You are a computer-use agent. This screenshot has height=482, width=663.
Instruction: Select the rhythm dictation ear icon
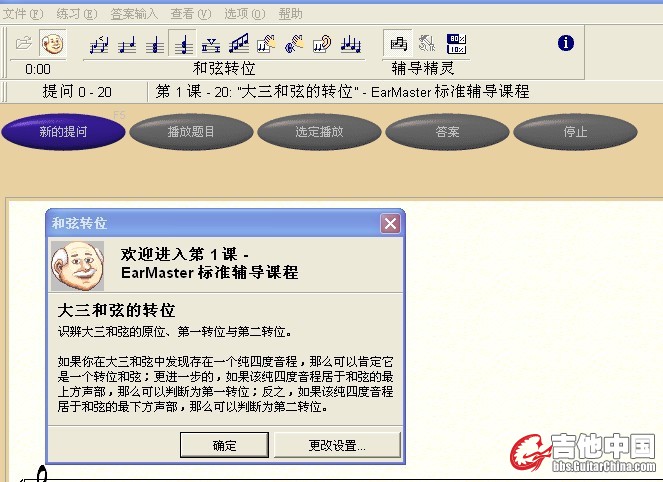tap(322, 44)
